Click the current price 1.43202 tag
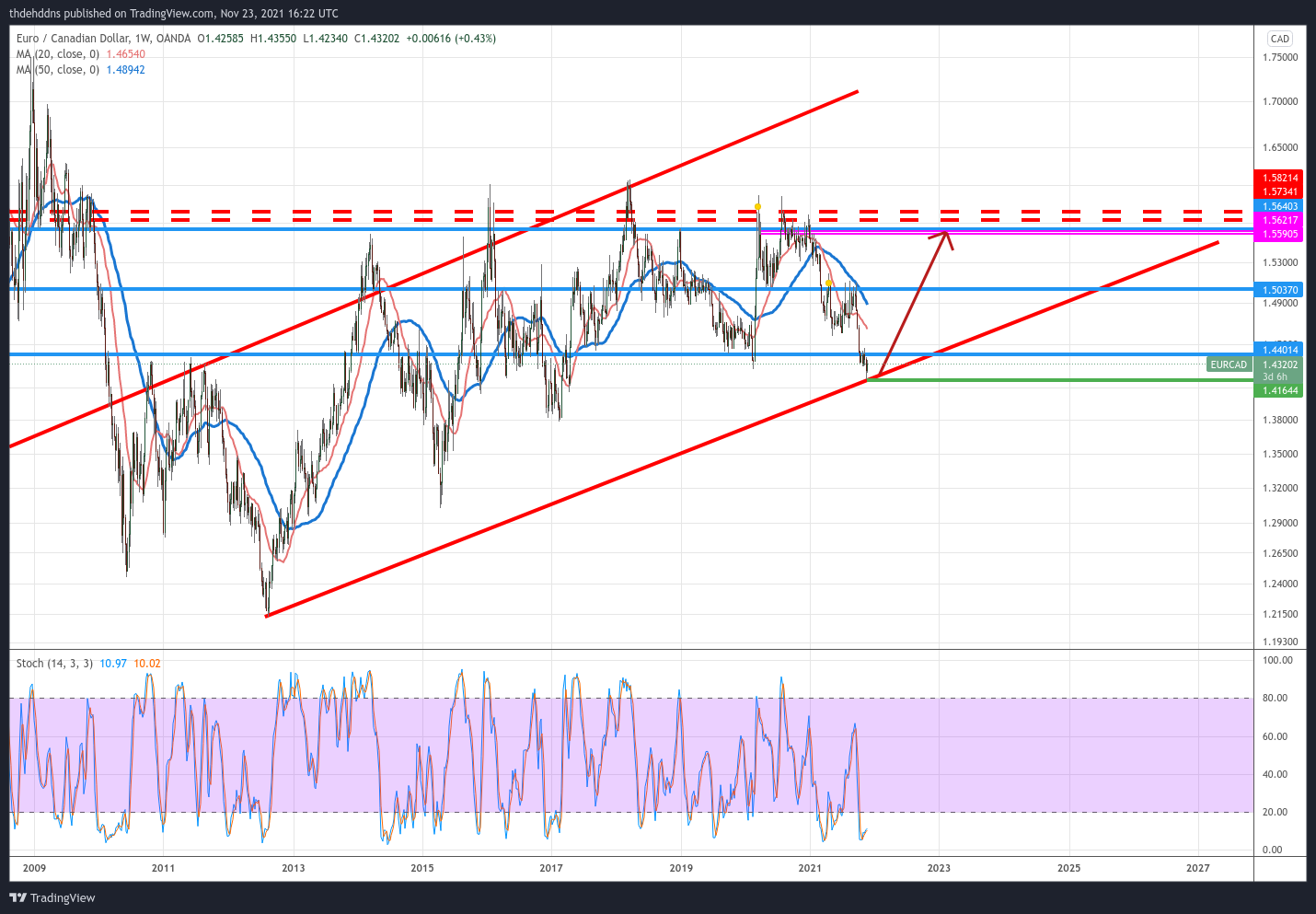The width and height of the screenshot is (1316, 914). 1279,364
